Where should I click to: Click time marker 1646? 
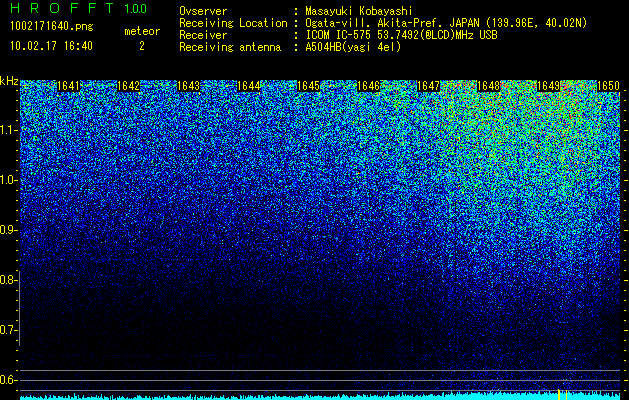(x=369, y=86)
